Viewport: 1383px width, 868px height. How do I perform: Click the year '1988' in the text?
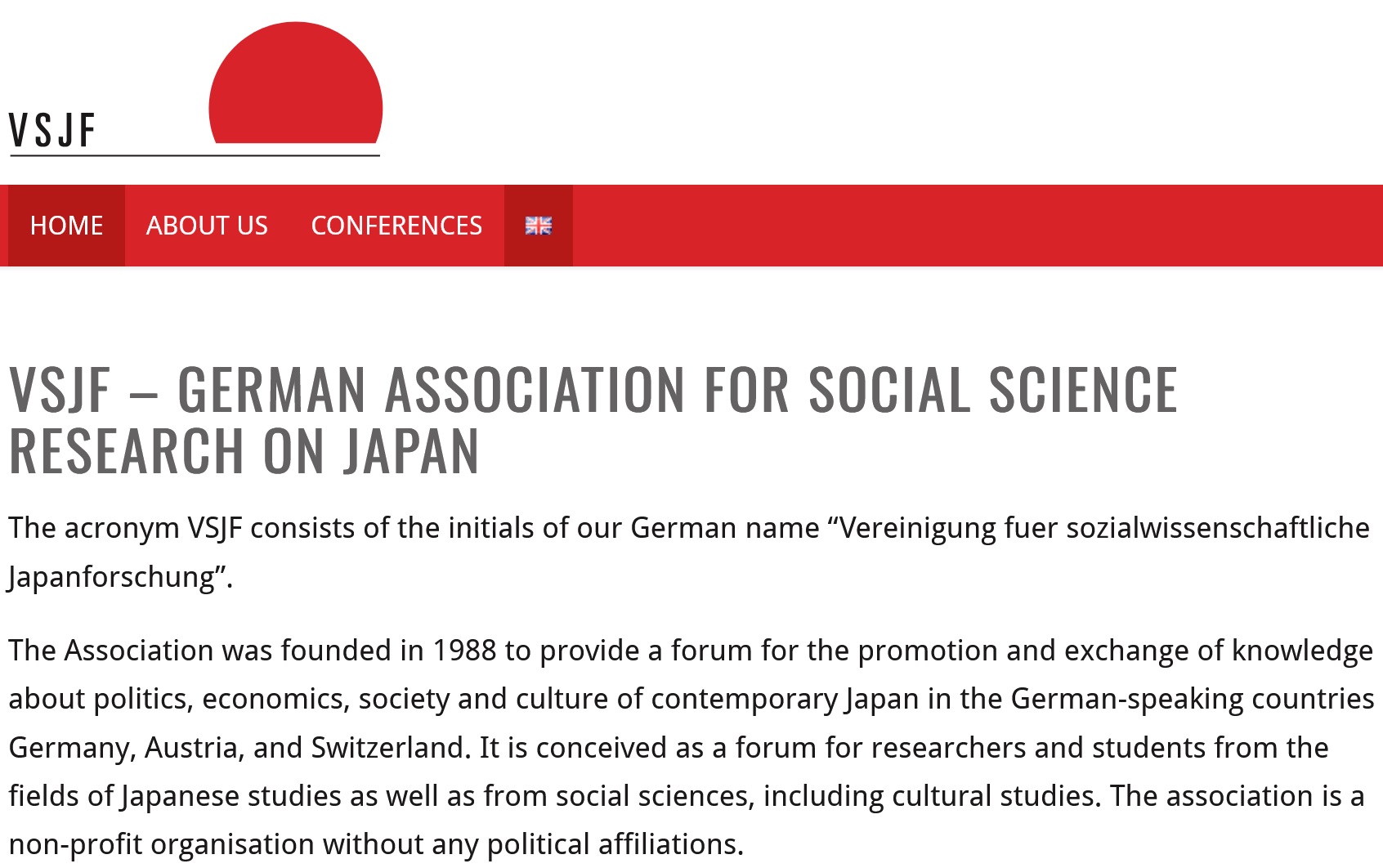pyautogui.click(x=464, y=651)
